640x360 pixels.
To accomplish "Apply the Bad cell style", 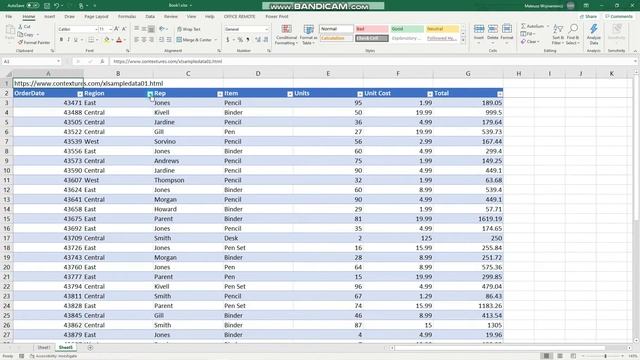I will tap(371, 29).
